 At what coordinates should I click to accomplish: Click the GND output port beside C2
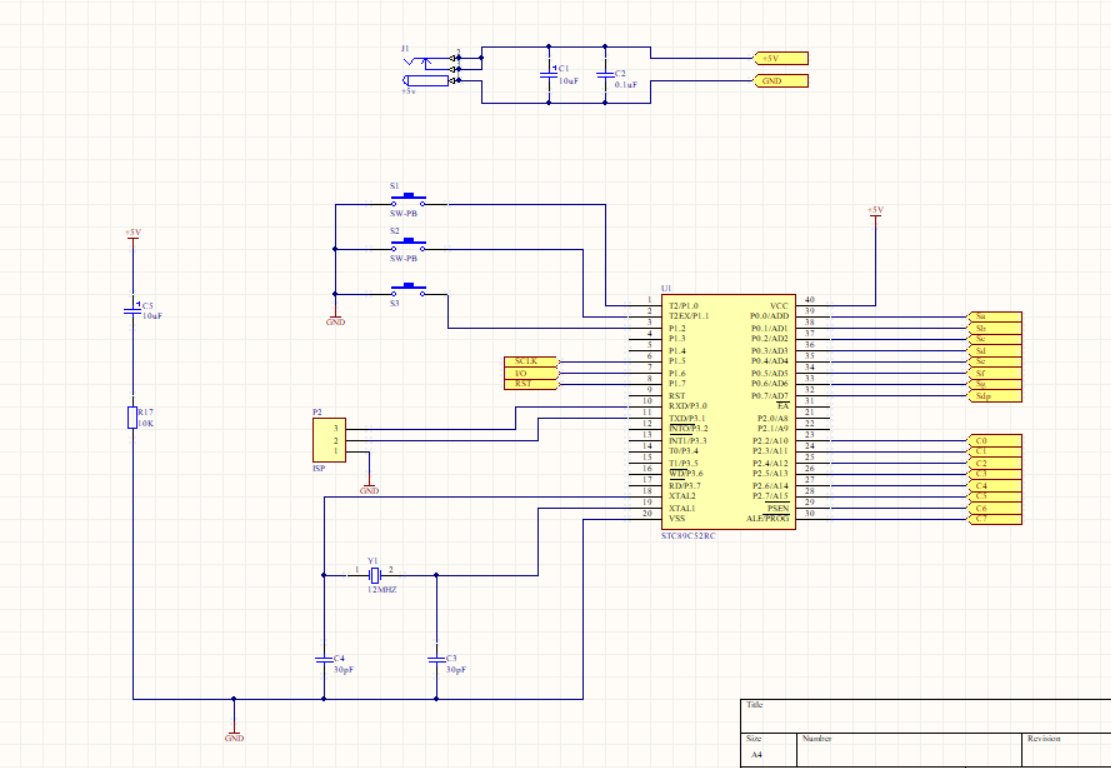click(780, 81)
